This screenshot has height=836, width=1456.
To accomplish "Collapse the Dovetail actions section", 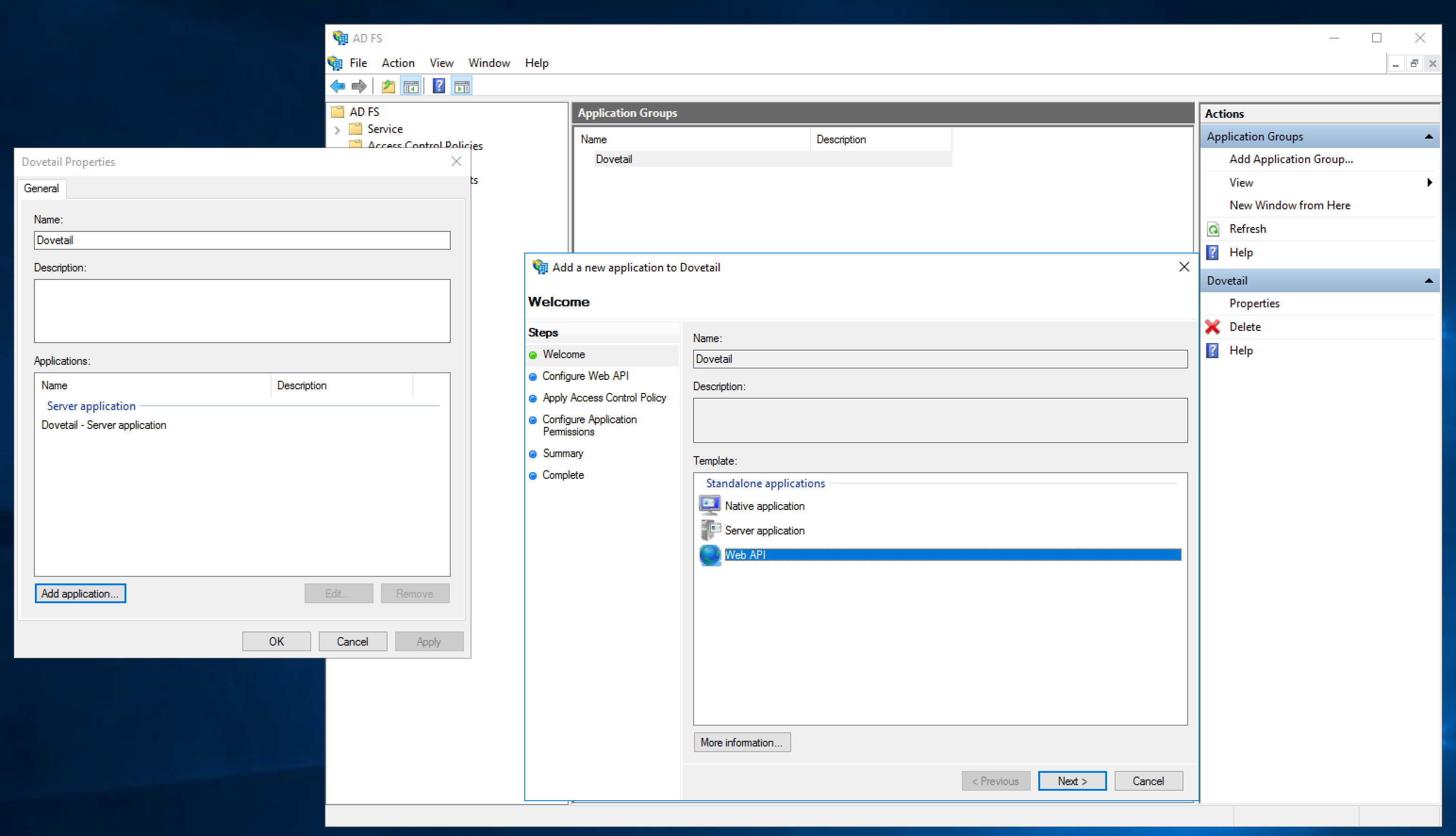I will pos(1429,281).
